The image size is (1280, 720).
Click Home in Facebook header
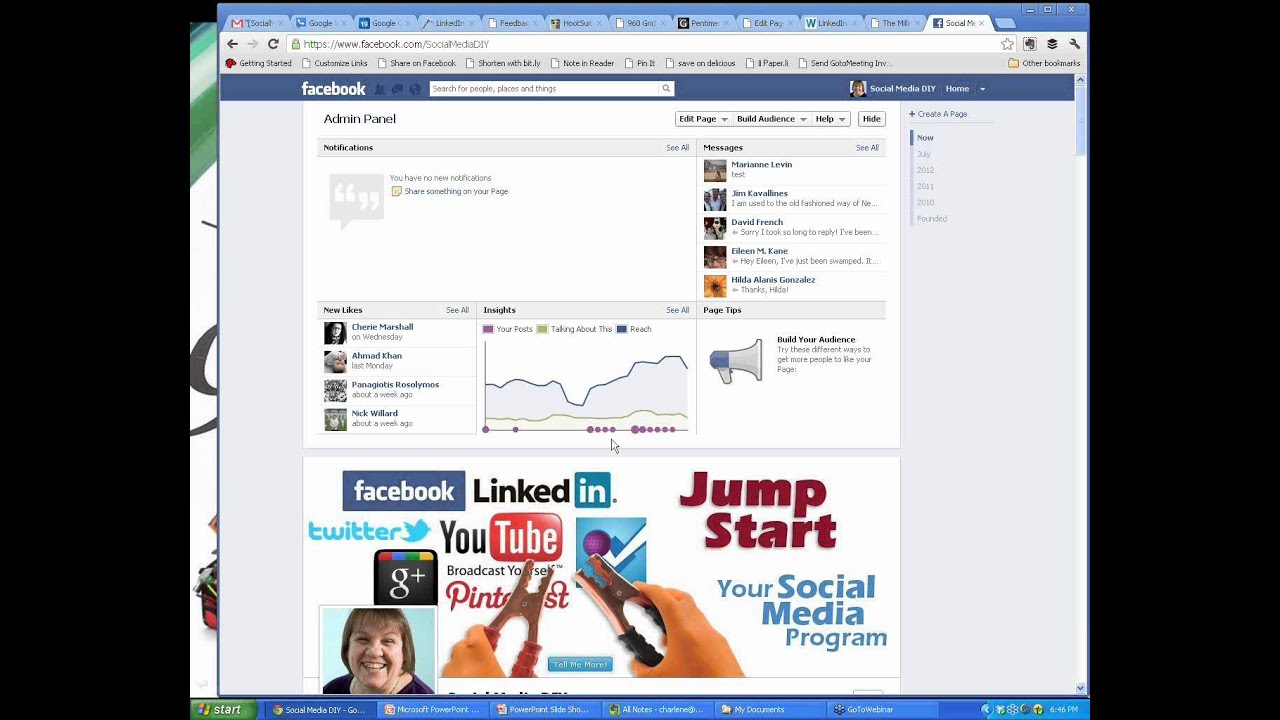[957, 89]
